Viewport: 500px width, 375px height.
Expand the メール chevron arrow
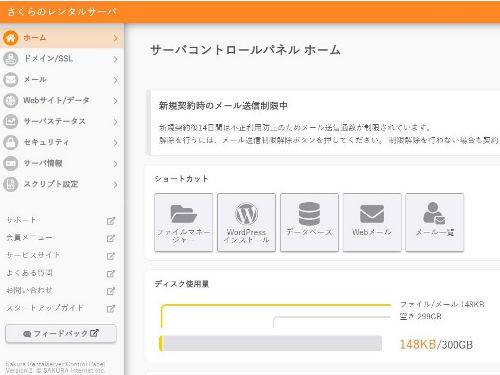point(115,80)
